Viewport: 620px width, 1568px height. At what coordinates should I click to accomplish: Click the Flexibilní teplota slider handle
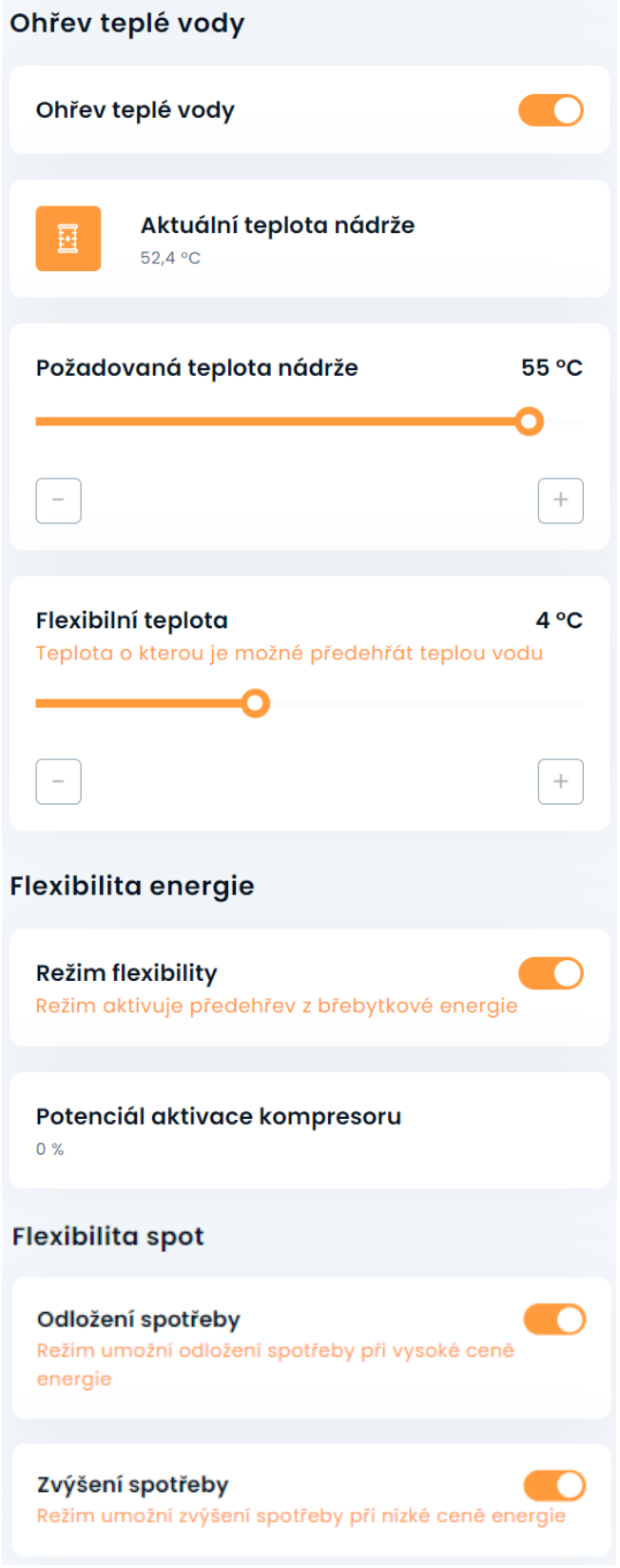pyautogui.click(x=255, y=703)
